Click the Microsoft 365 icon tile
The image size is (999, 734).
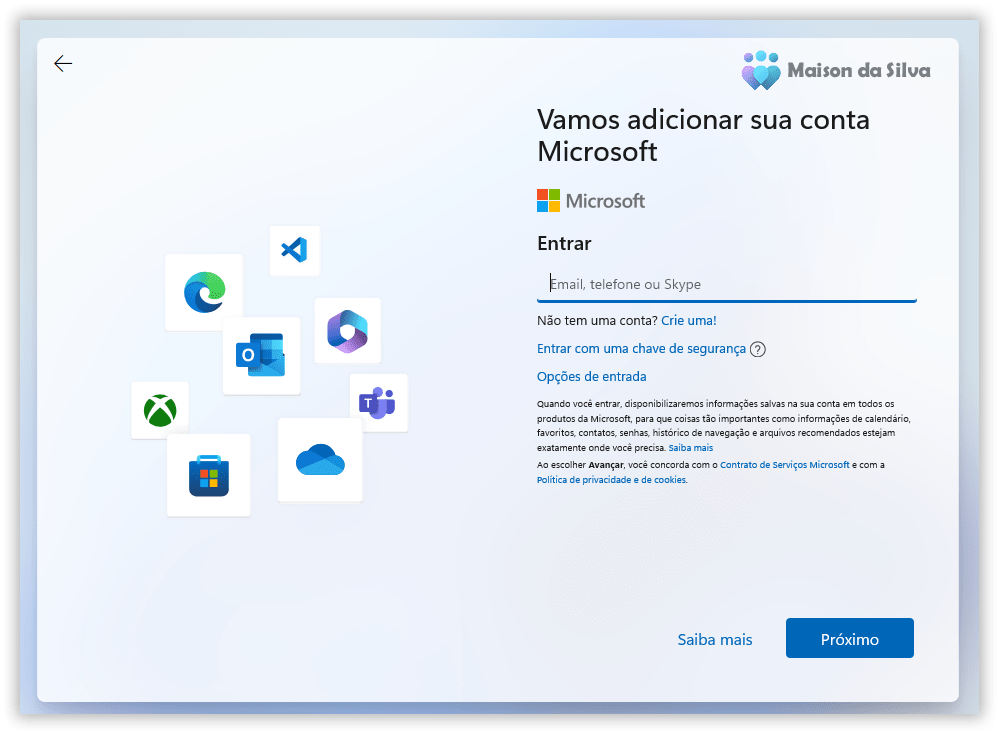[x=347, y=331]
